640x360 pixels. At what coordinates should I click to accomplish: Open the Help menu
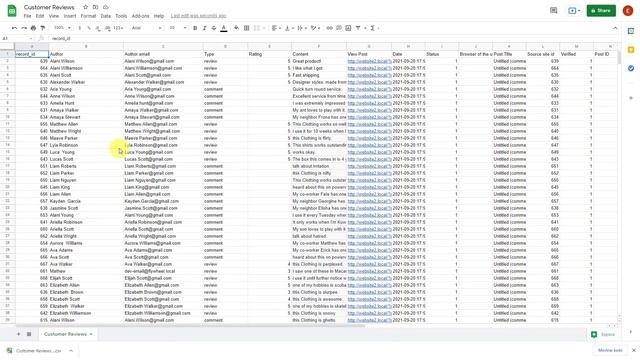(x=159, y=16)
